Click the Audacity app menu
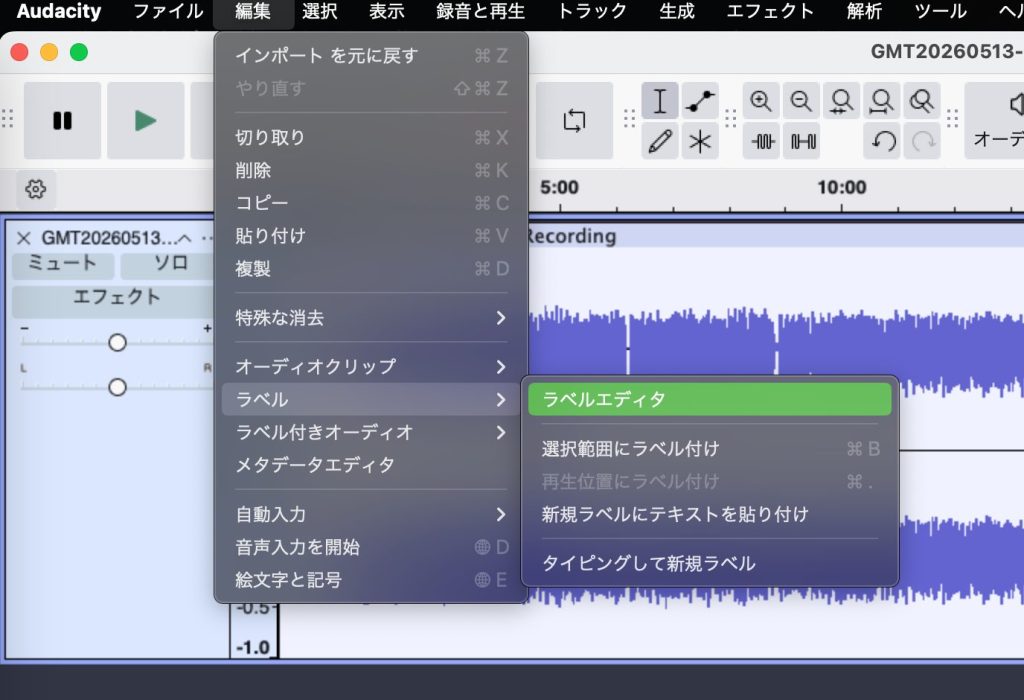 coord(59,12)
